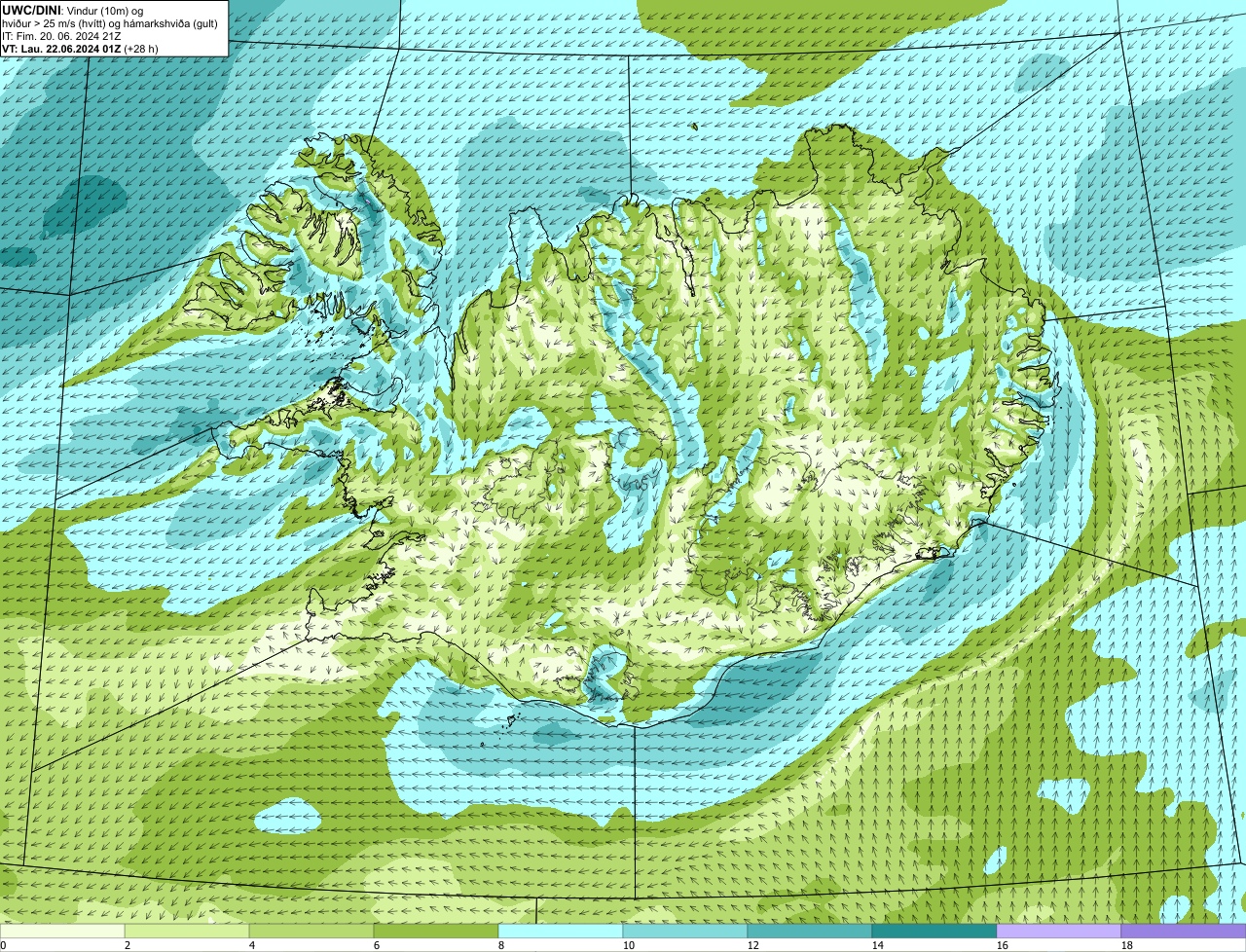Click the "6" label on the color scale

click(x=377, y=945)
